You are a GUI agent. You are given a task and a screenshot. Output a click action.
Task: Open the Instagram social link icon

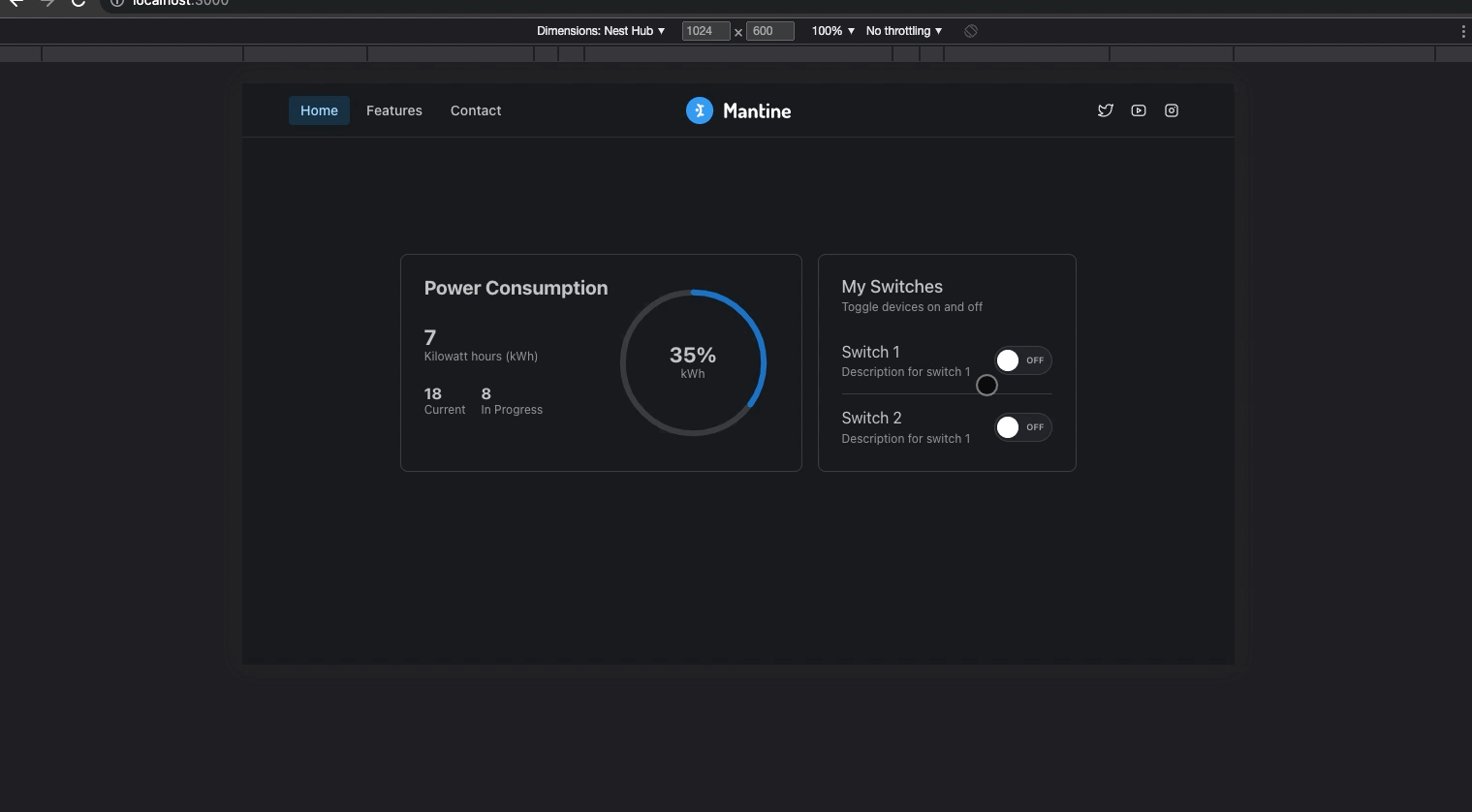pos(1172,110)
